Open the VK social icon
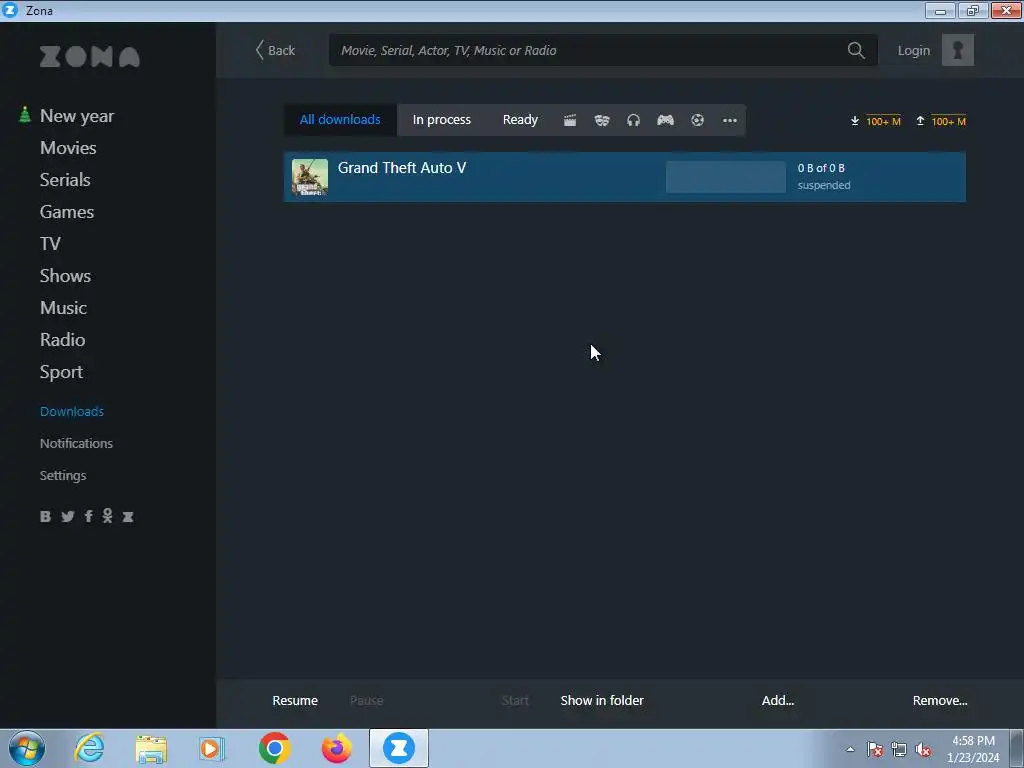This screenshot has width=1024, height=768. click(x=45, y=517)
